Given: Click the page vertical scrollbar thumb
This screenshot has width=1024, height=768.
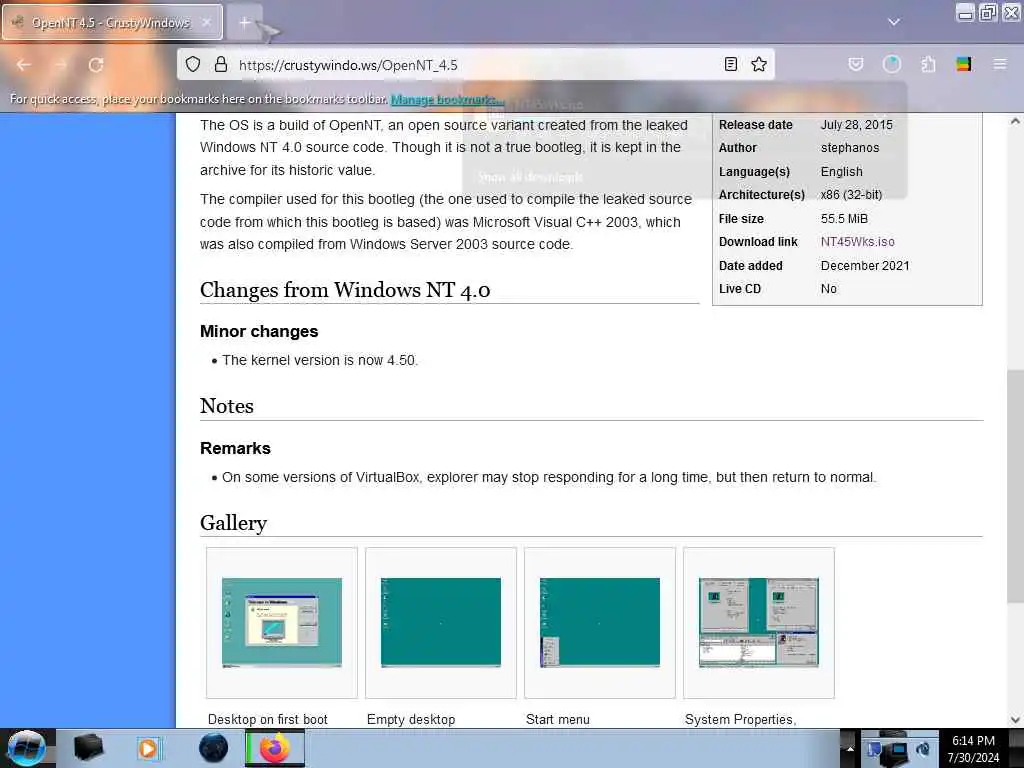Looking at the screenshot, I should click(x=1015, y=487).
